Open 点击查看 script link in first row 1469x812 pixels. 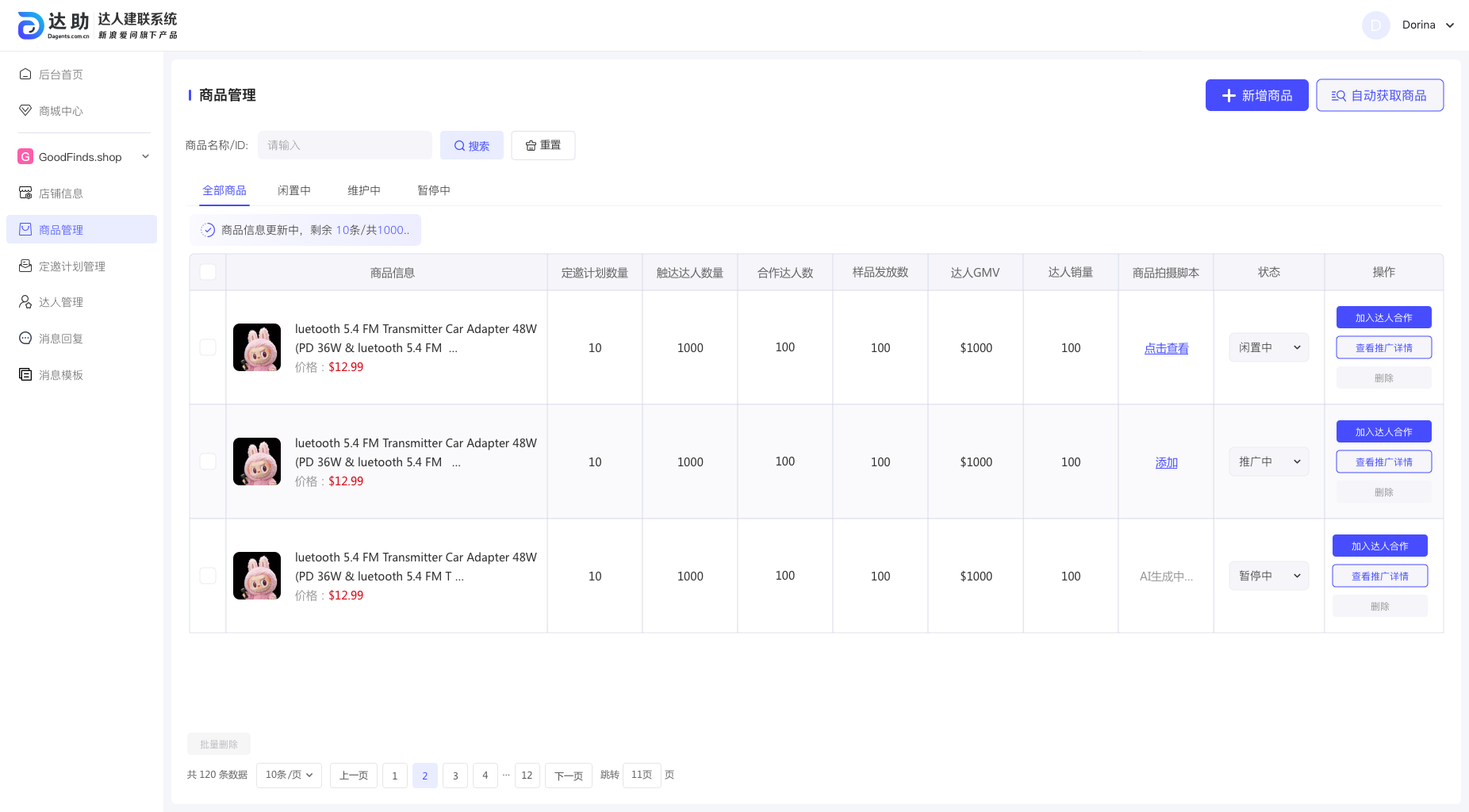[x=1166, y=348]
